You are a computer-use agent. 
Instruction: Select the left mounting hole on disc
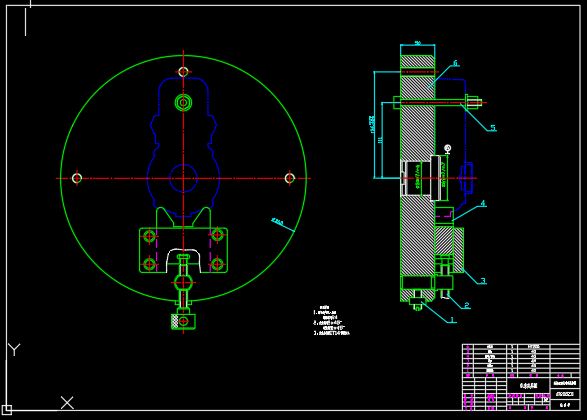coord(77,178)
